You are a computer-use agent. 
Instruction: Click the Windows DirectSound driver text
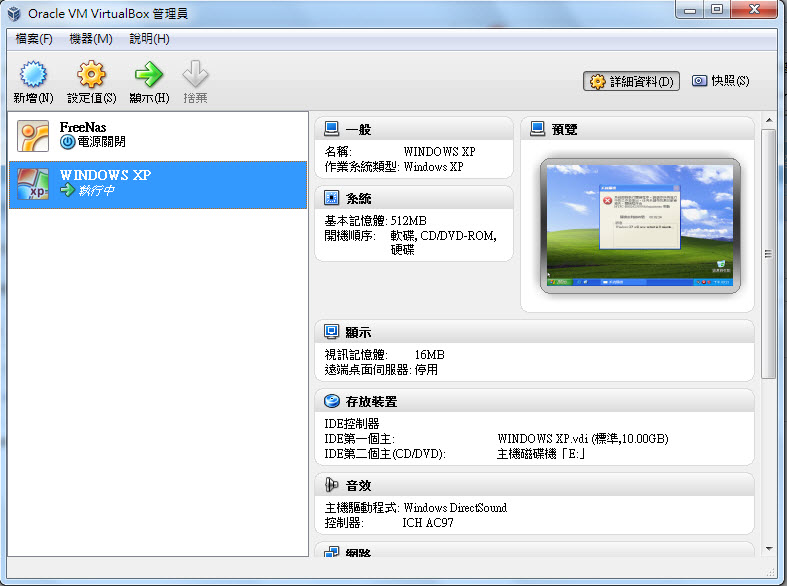tap(455, 508)
